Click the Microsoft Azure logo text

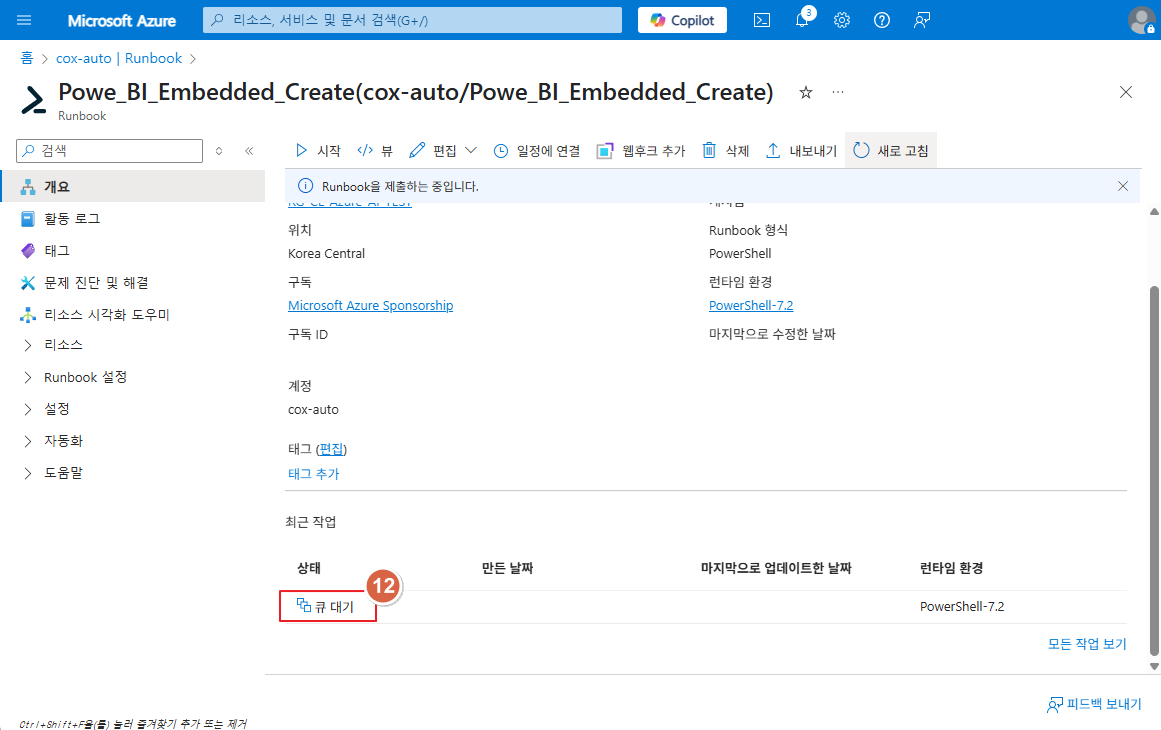(x=121, y=21)
